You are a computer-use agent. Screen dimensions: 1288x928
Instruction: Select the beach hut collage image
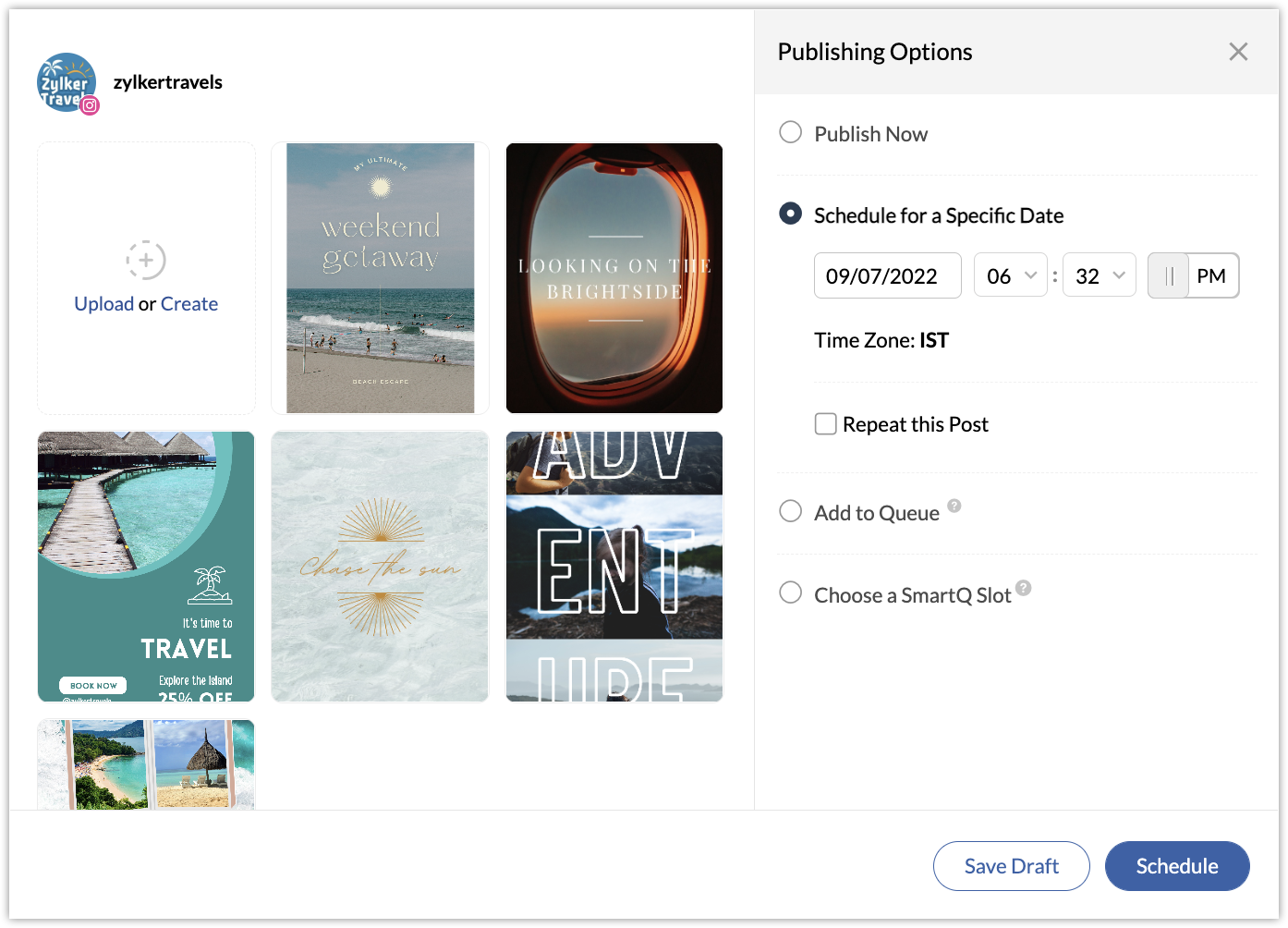point(146,765)
